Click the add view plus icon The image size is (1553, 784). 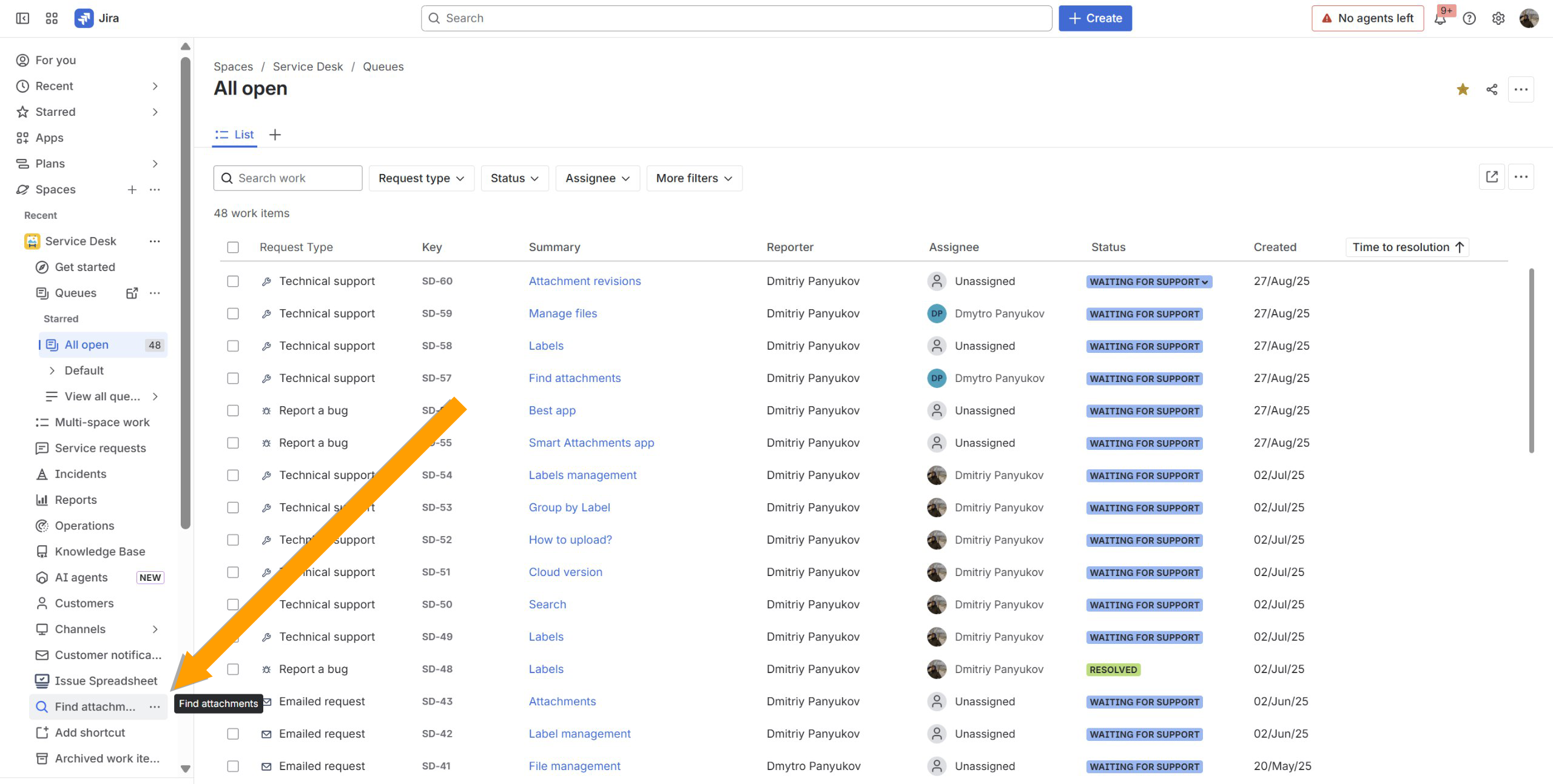click(275, 135)
